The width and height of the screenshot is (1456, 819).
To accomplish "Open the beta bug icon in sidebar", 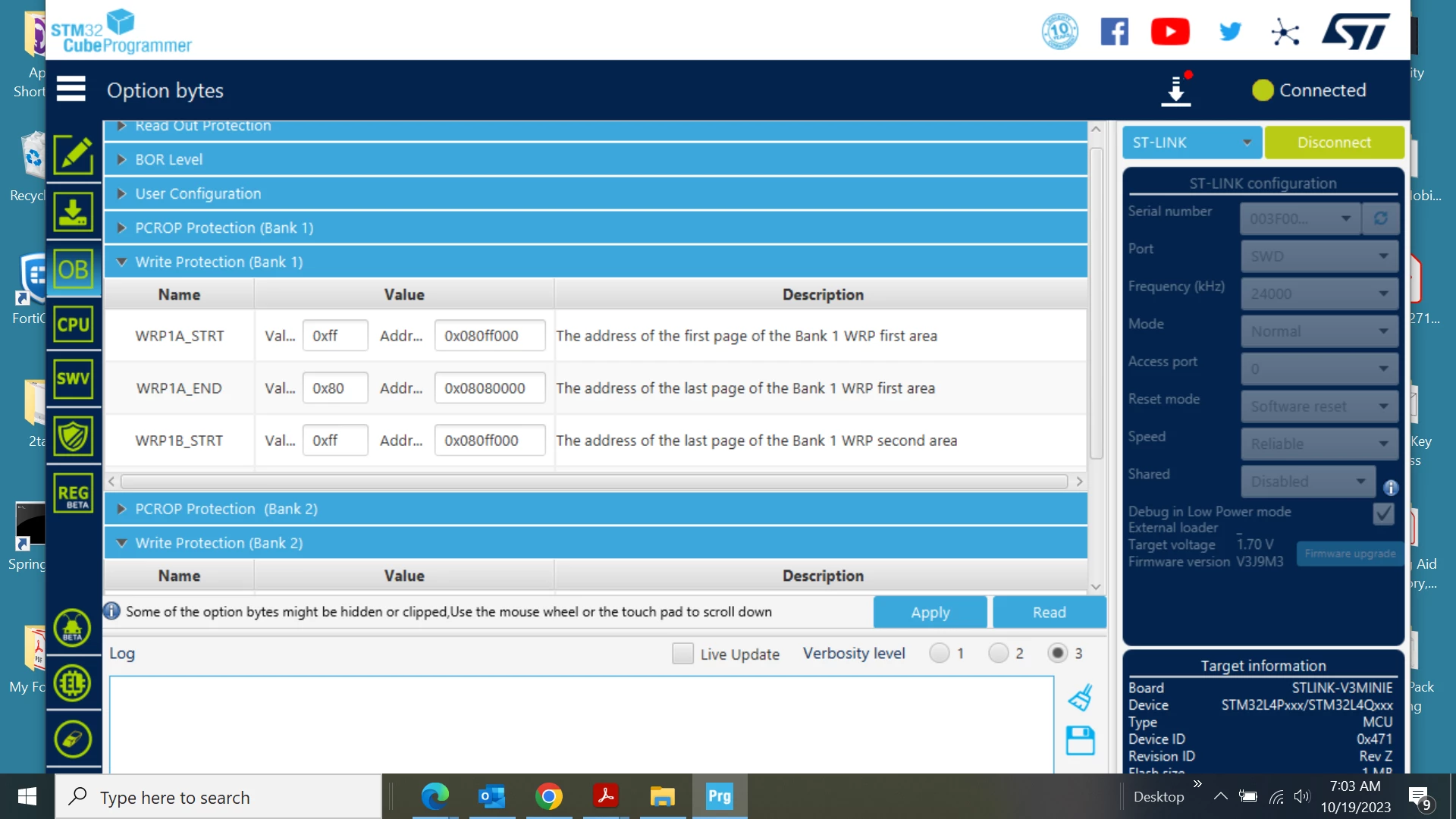I will point(73,628).
